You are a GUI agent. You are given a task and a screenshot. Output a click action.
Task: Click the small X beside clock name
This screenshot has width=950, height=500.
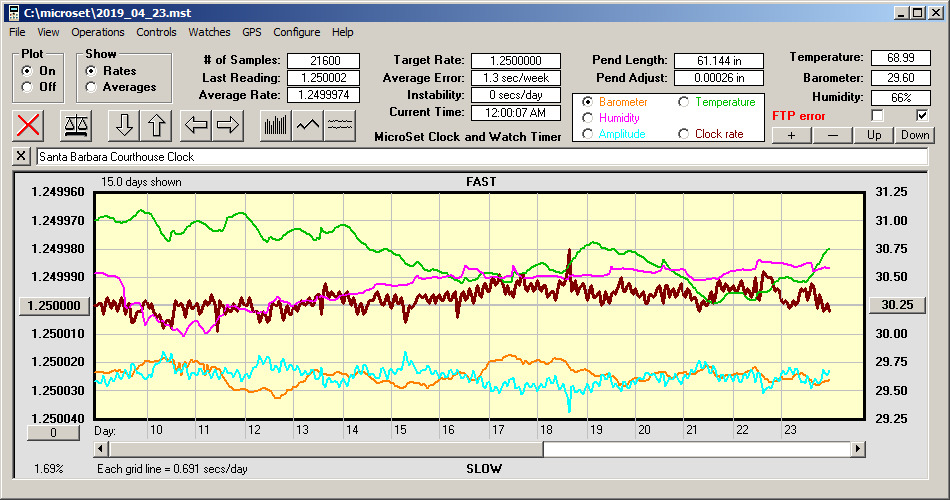click(x=21, y=156)
